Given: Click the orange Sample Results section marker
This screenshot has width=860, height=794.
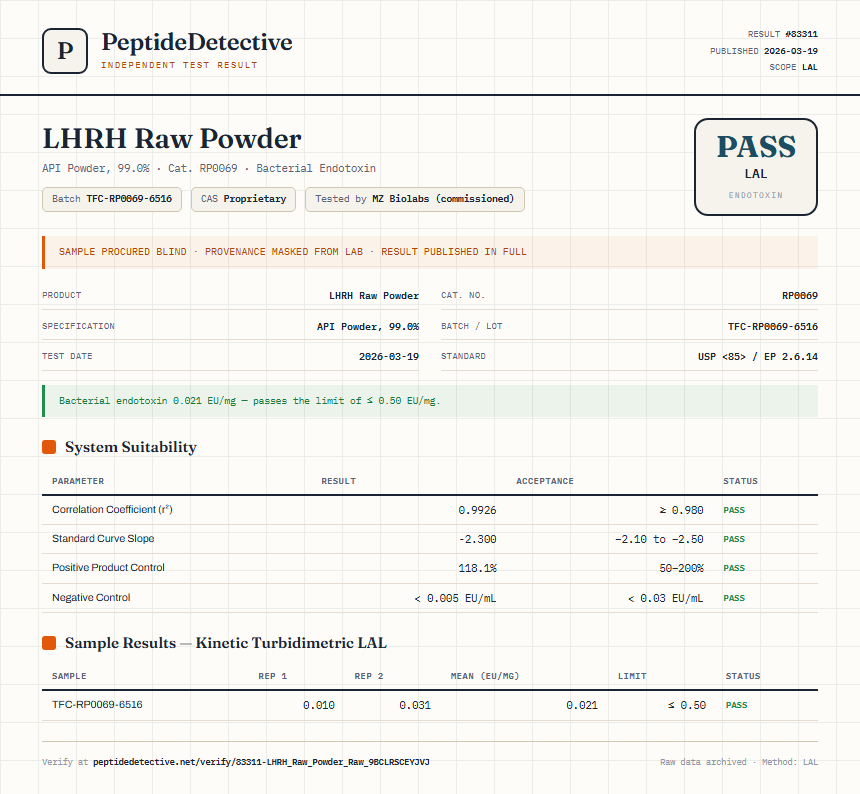Looking at the screenshot, I should click(49, 643).
